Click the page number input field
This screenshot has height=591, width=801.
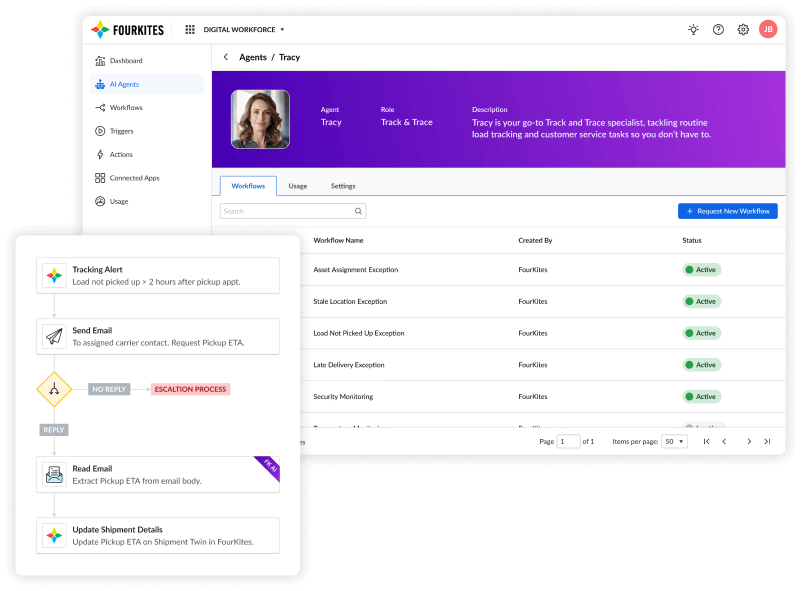(568, 441)
